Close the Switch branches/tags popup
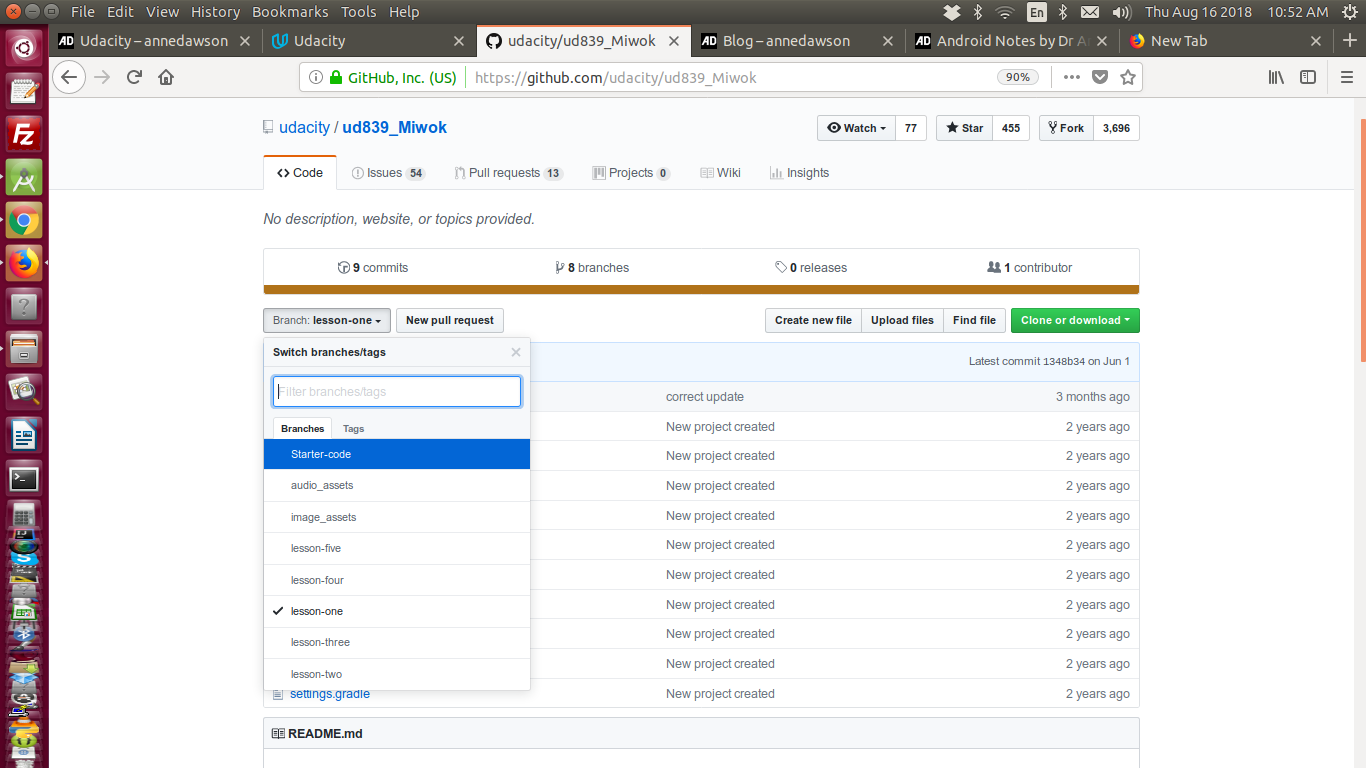Image resolution: width=1366 pixels, height=768 pixels. (516, 352)
